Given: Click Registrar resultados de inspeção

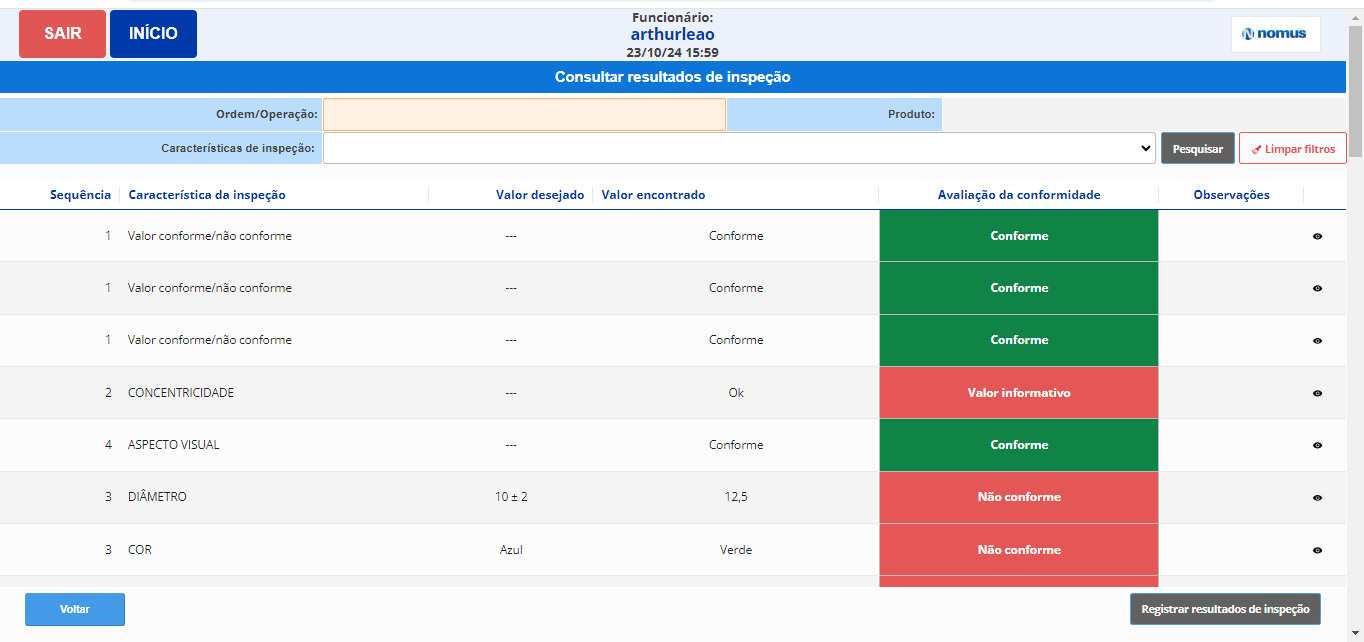Looking at the screenshot, I should point(1225,609).
